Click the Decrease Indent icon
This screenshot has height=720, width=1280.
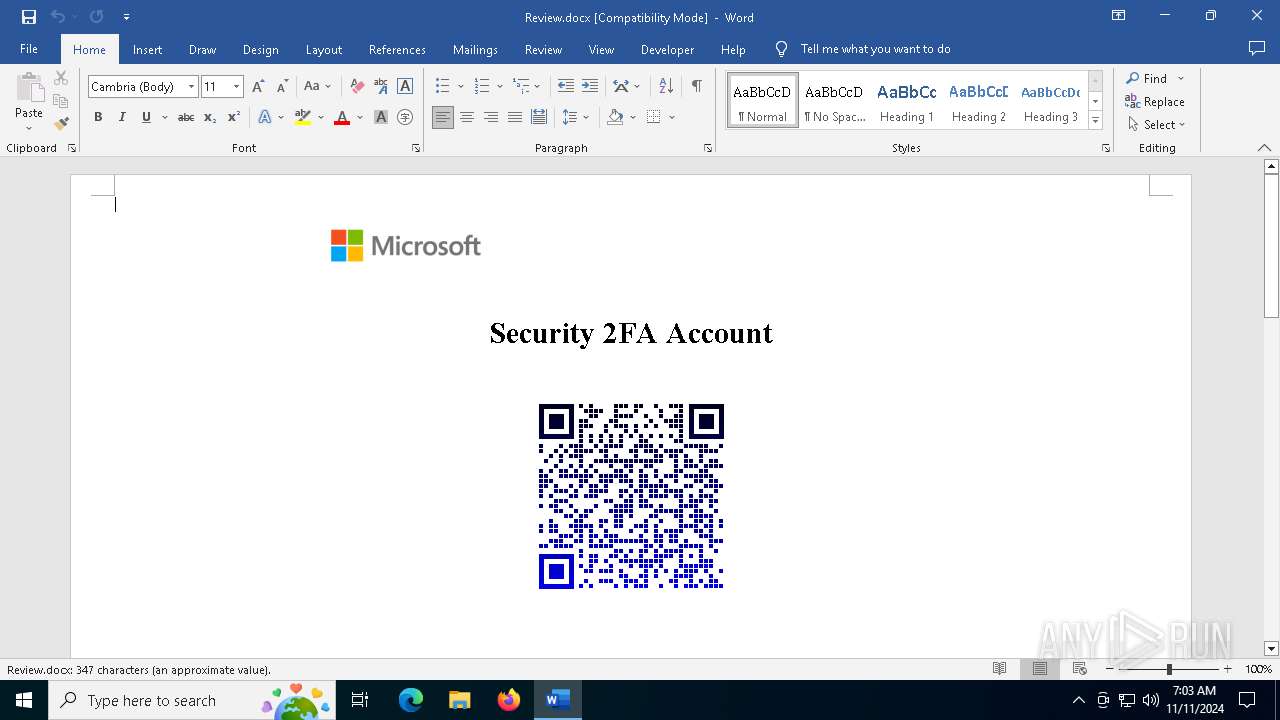(565, 87)
